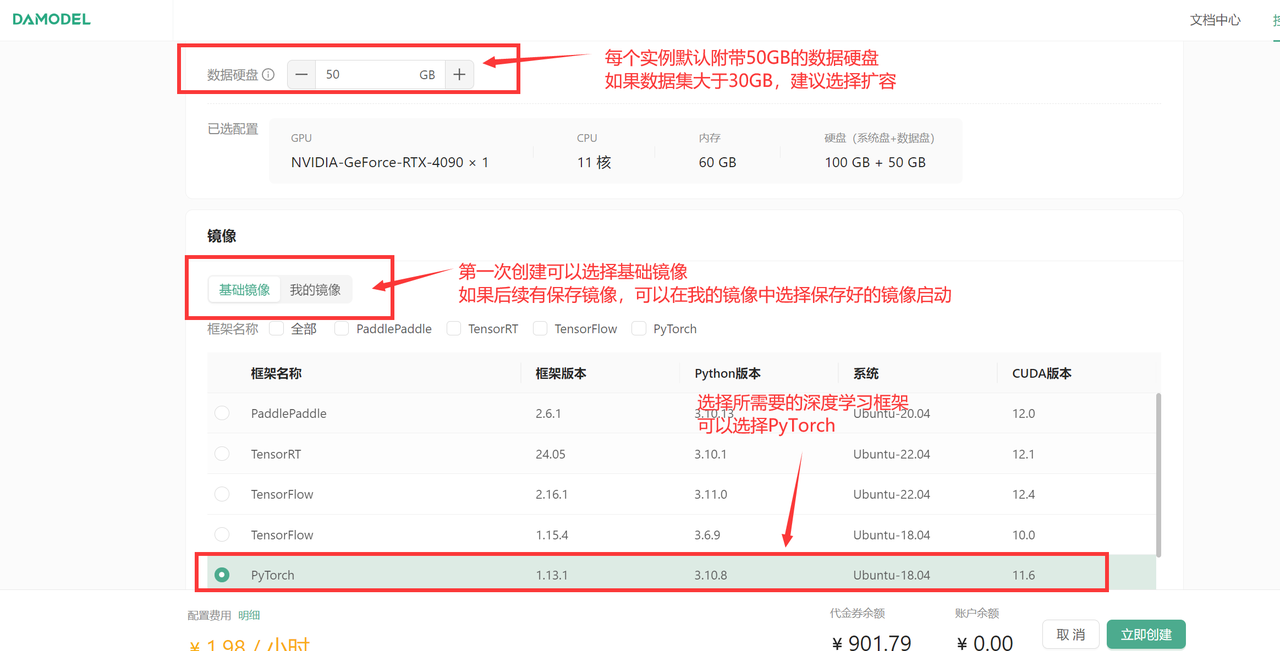
Task: Click CUDA version 12.4 cell
Action: tap(1024, 494)
